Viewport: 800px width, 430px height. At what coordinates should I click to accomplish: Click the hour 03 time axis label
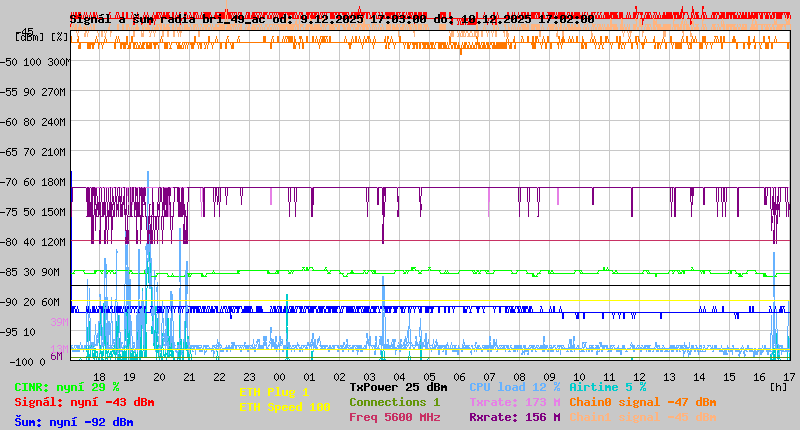[x=369, y=377]
